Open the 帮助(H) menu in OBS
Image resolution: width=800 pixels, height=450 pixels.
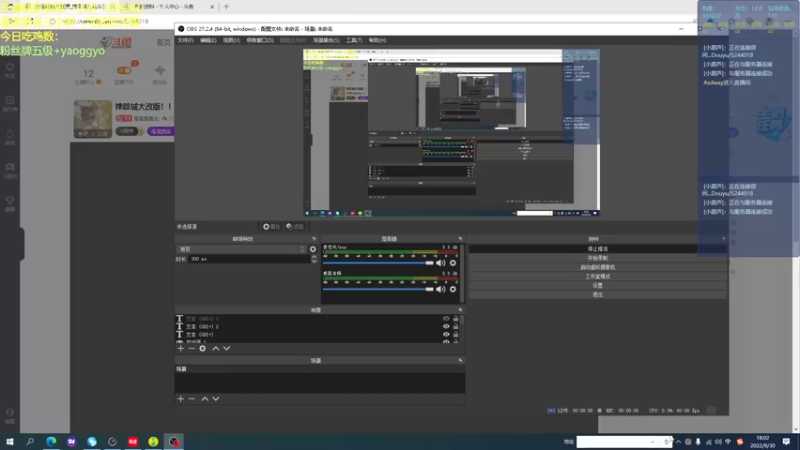[378, 40]
